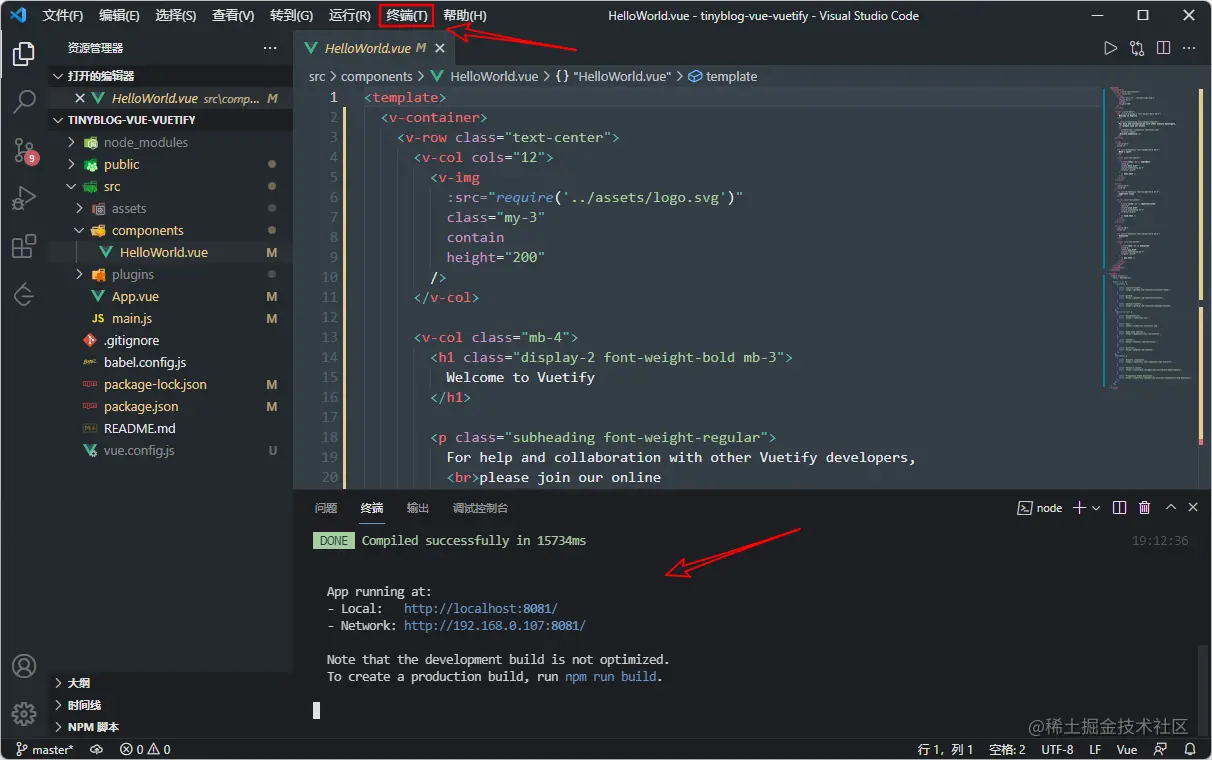Open the new terminal launch profile dropdown

click(x=1096, y=508)
